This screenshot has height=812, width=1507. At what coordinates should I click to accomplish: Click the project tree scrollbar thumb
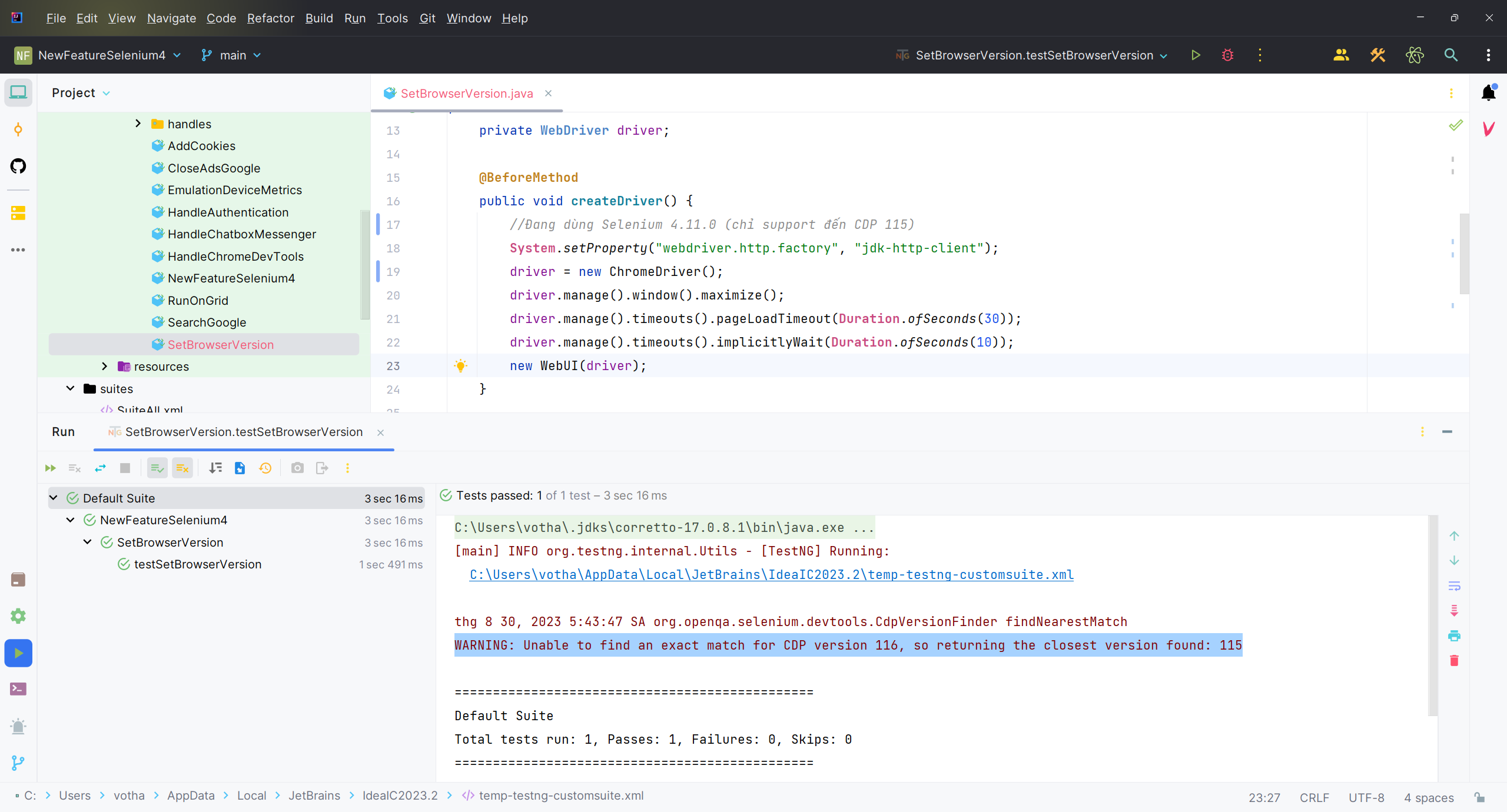365,265
